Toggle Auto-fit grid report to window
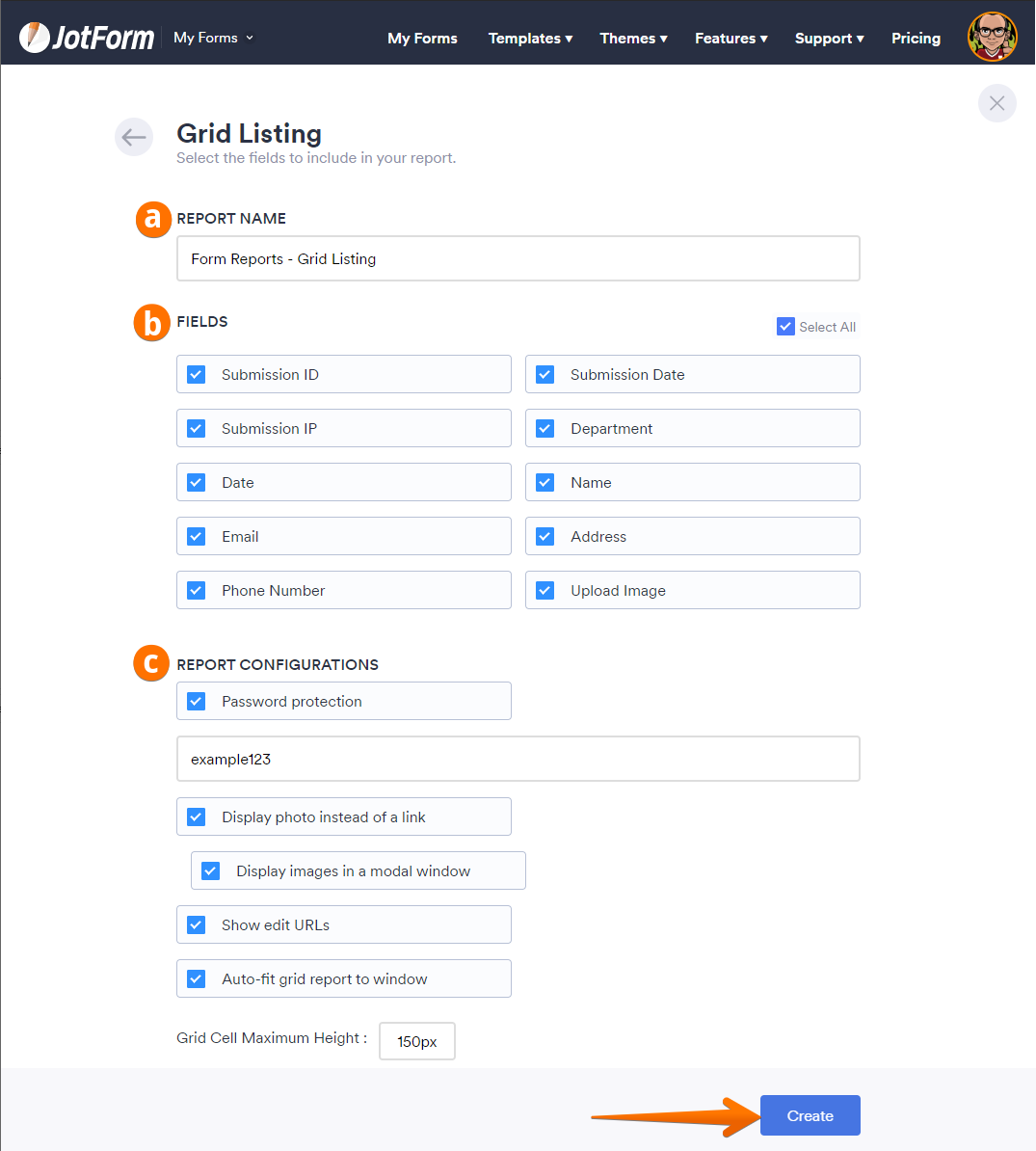The image size is (1036, 1151). pyautogui.click(x=196, y=978)
